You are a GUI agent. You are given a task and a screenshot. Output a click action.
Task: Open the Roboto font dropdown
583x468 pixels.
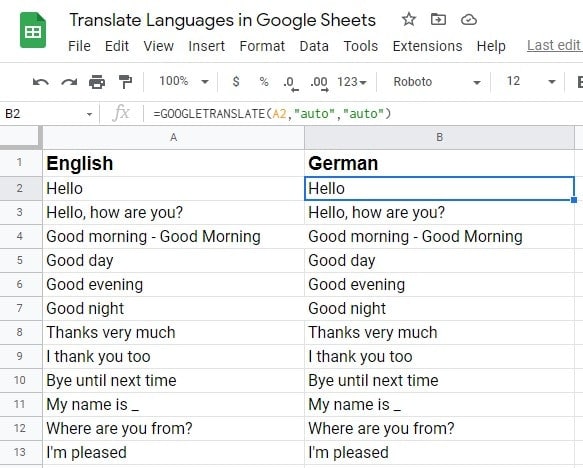tap(437, 82)
